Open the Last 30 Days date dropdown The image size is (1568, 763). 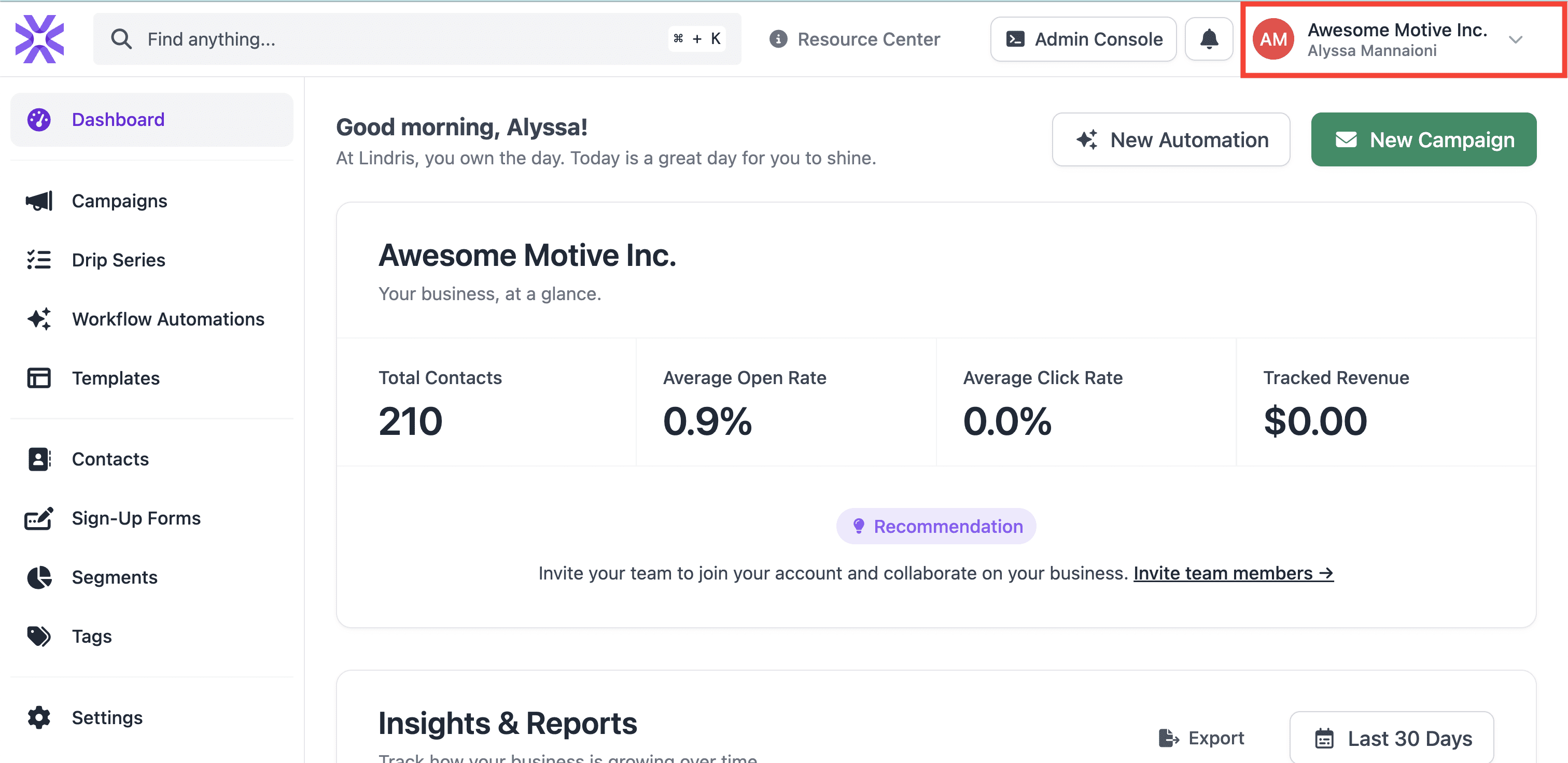[x=1392, y=738]
